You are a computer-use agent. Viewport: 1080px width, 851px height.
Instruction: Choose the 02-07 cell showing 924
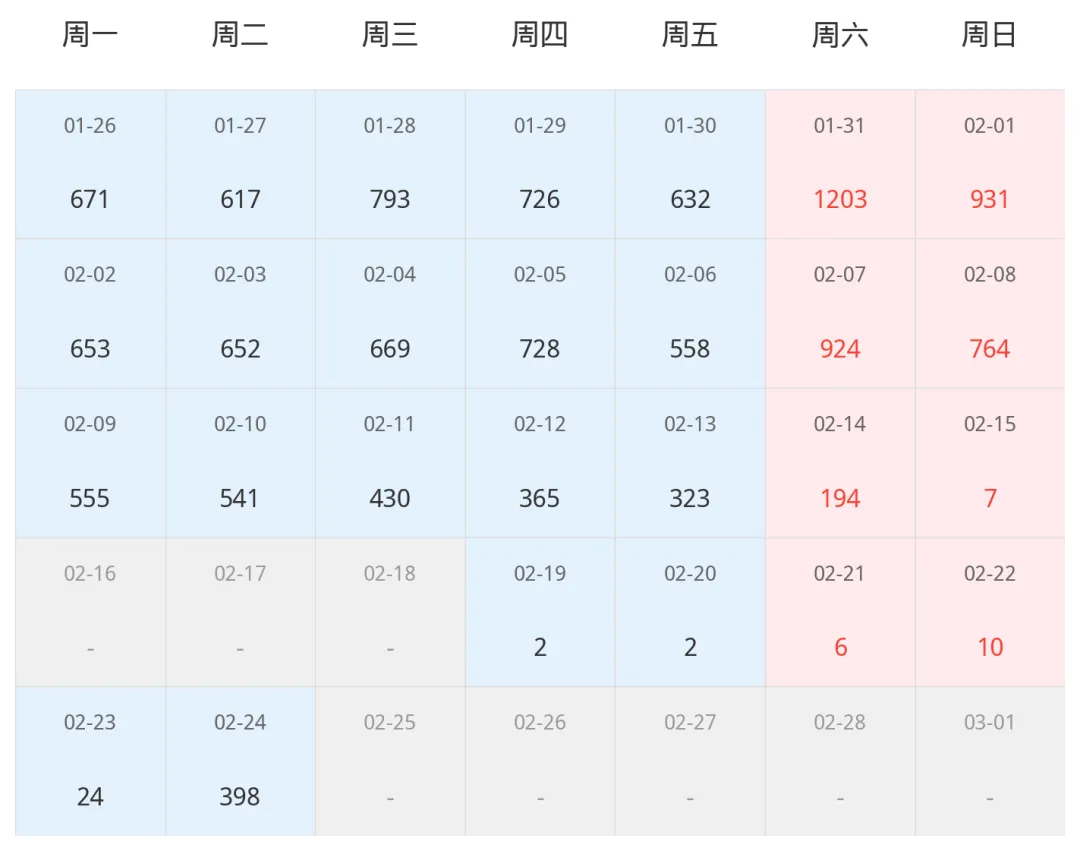click(840, 313)
